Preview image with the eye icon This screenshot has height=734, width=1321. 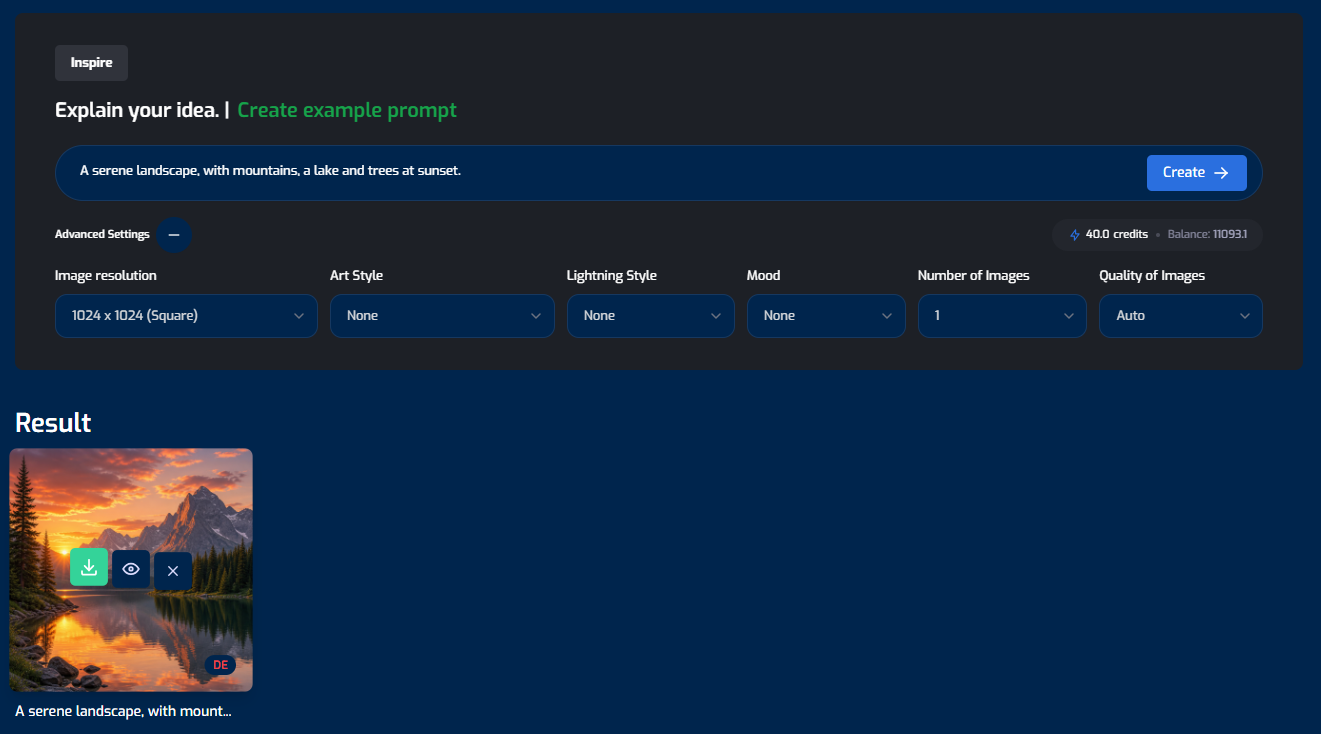pyautogui.click(x=131, y=569)
